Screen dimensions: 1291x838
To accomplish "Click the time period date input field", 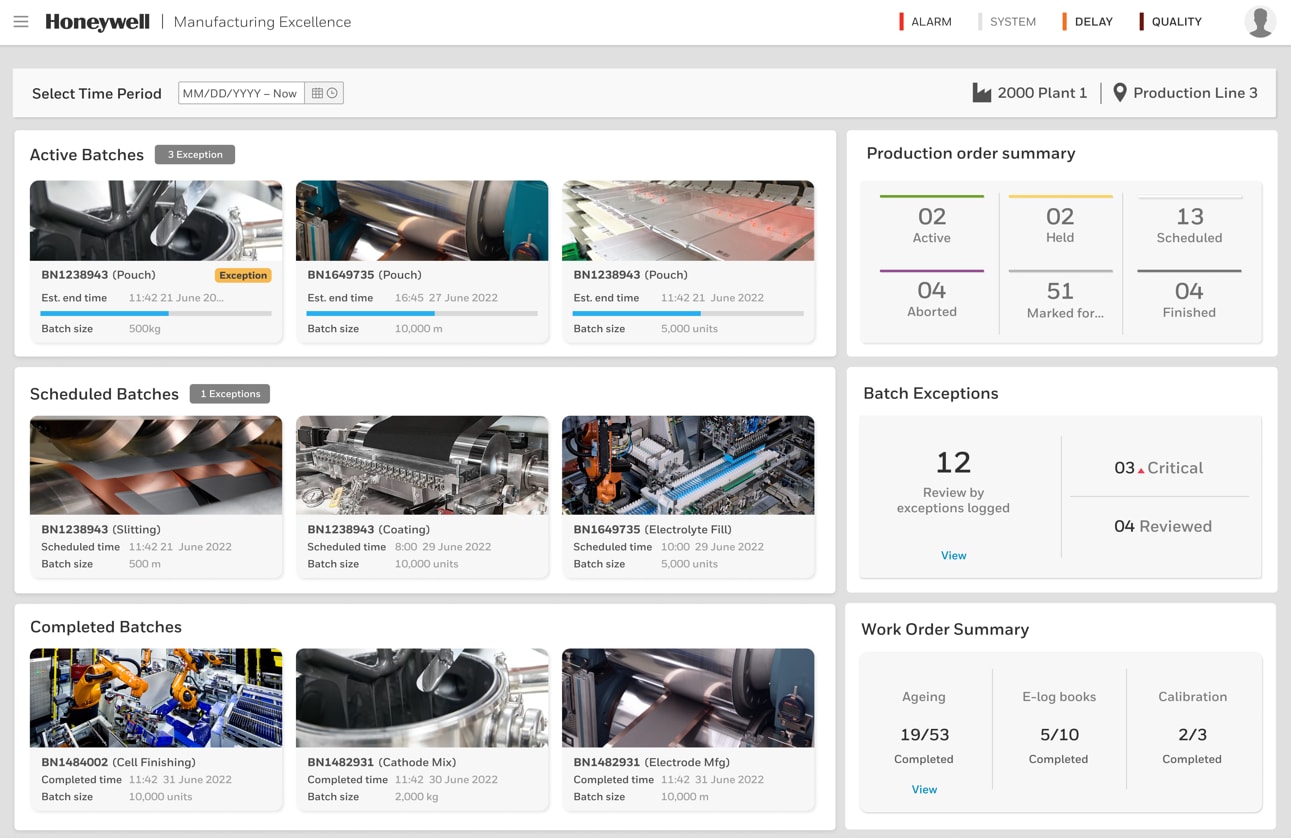I will pyautogui.click(x=240, y=93).
